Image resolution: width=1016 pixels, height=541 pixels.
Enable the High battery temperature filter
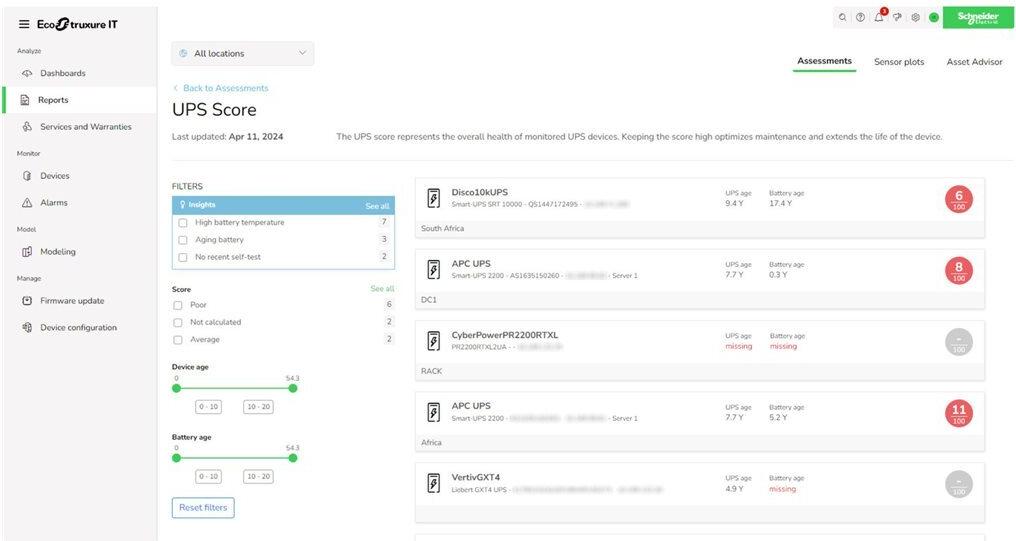tap(183, 223)
